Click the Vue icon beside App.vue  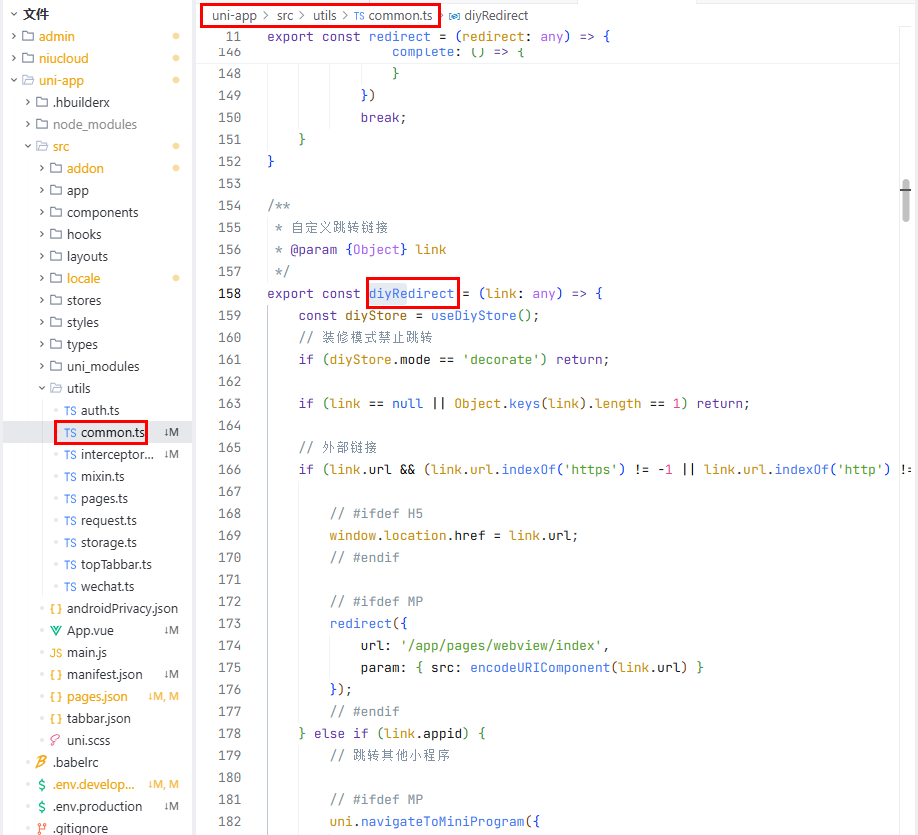(56, 630)
